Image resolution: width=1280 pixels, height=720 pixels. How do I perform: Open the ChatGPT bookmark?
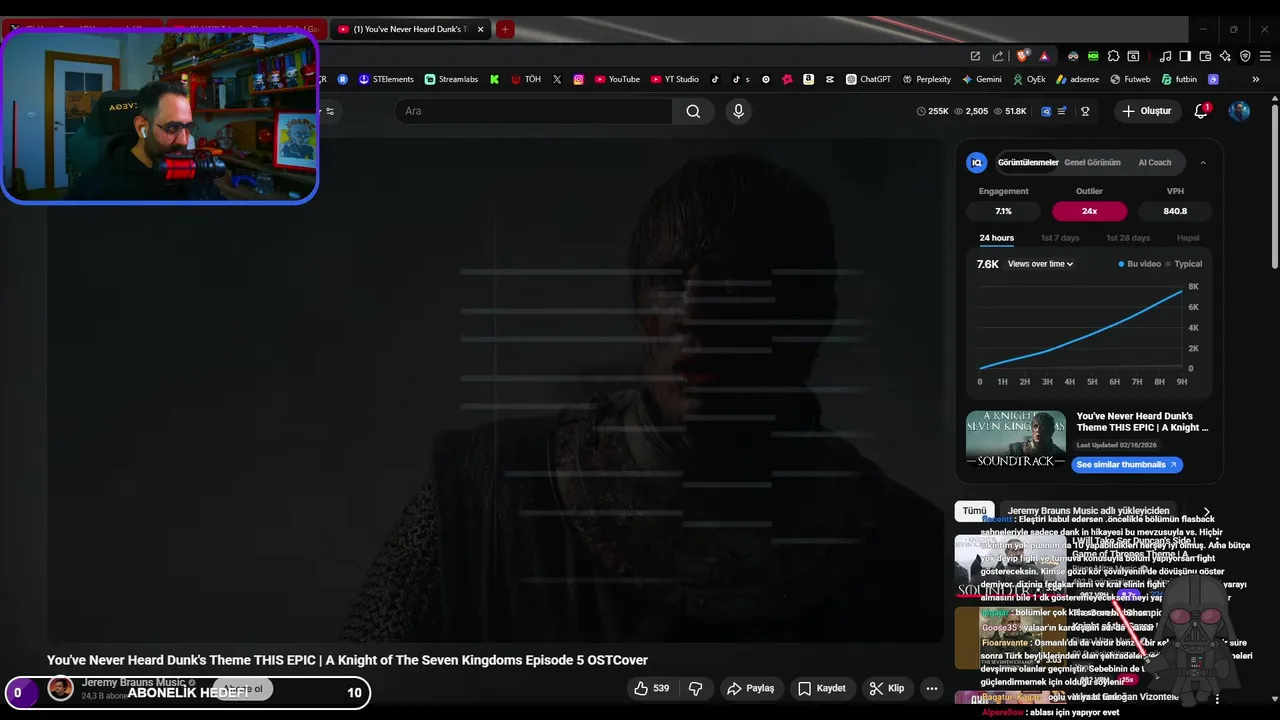pyautogui.click(x=868, y=79)
